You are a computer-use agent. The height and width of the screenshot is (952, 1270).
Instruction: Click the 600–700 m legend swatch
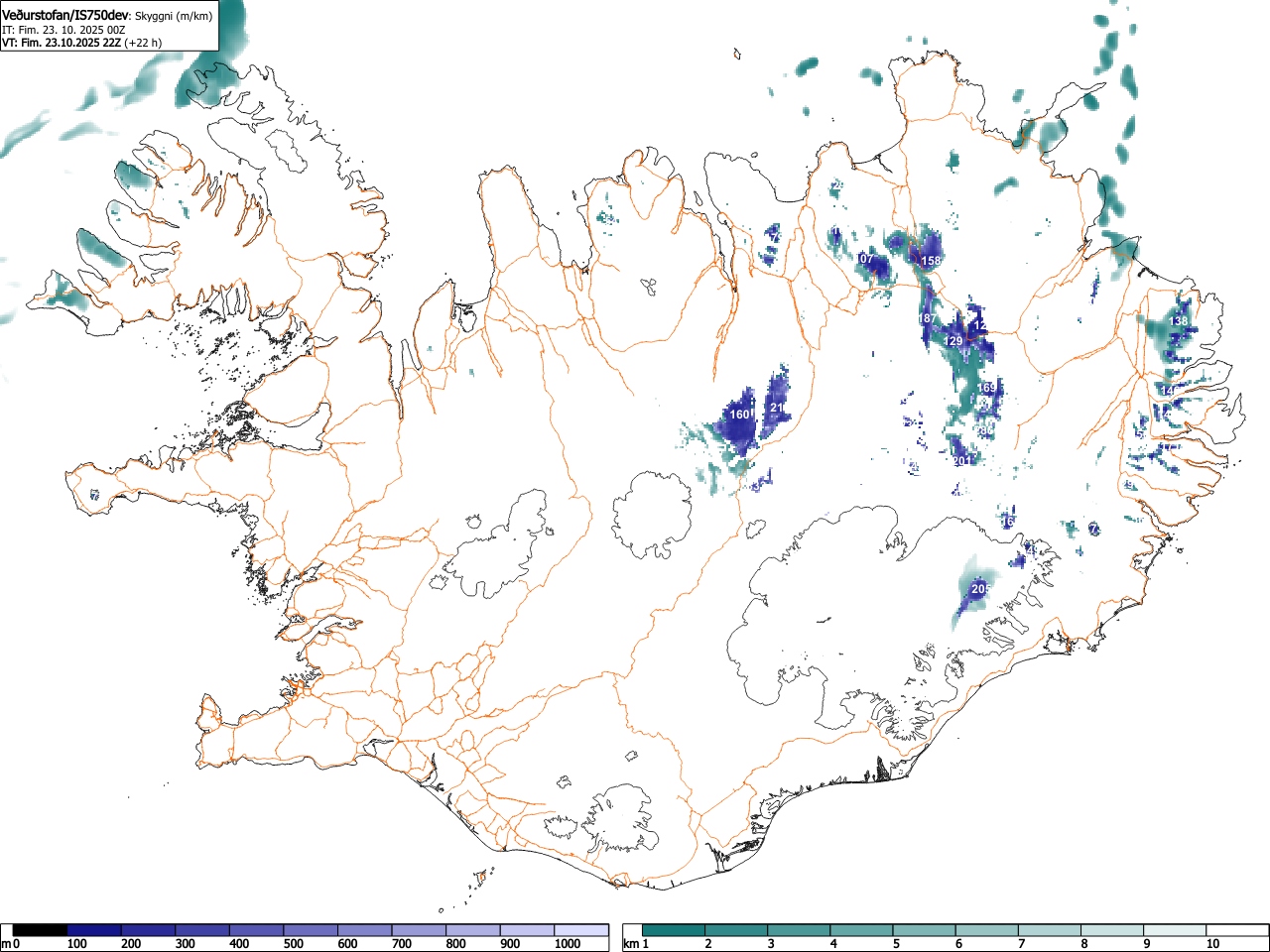coord(365,930)
